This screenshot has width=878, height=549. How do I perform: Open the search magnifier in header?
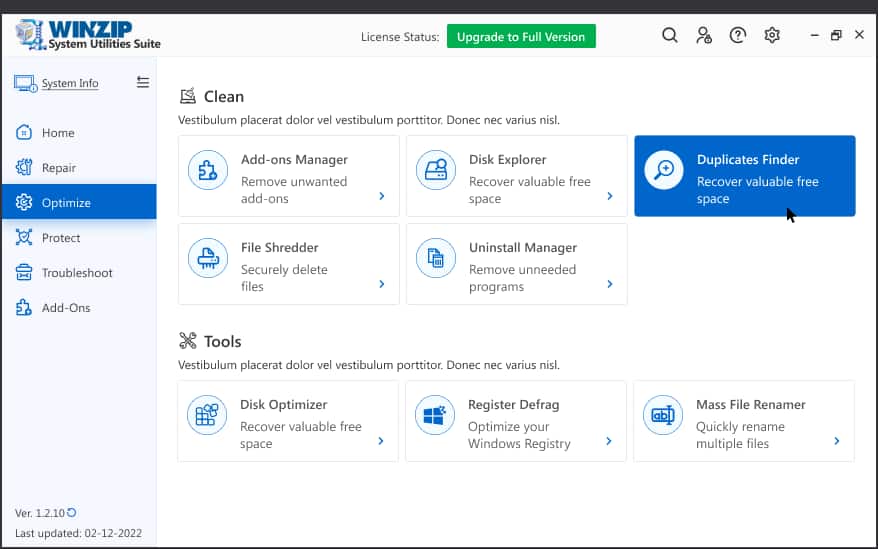(x=669, y=36)
